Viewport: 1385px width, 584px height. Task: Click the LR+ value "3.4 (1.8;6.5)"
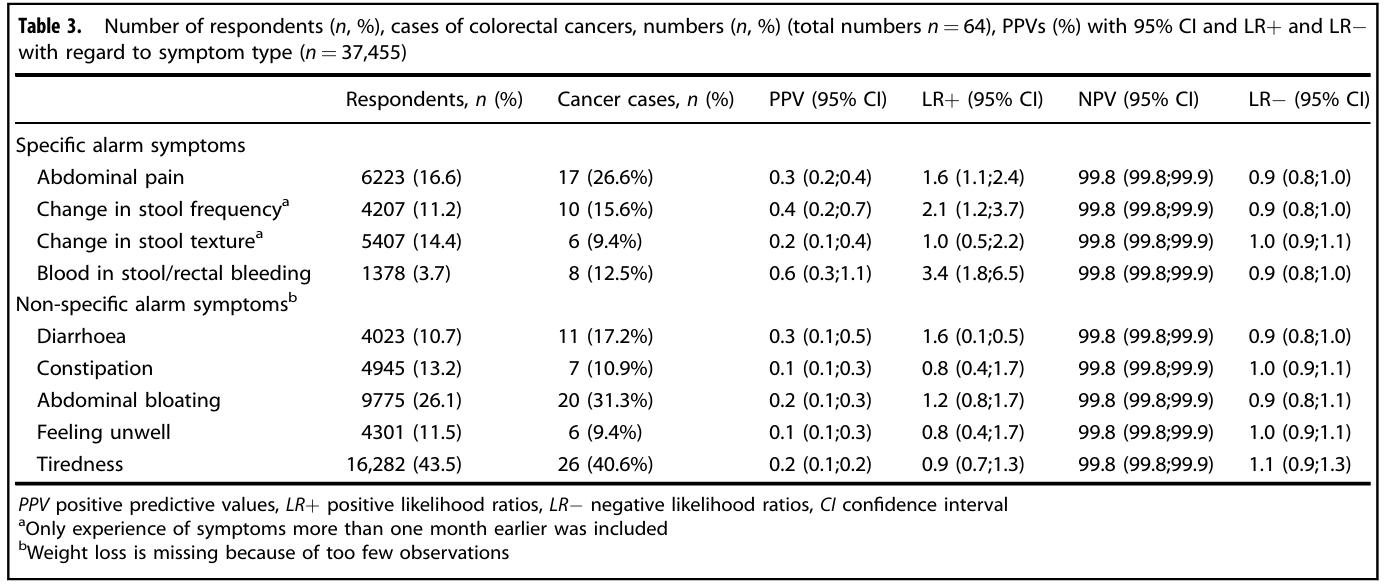click(982, 273)
